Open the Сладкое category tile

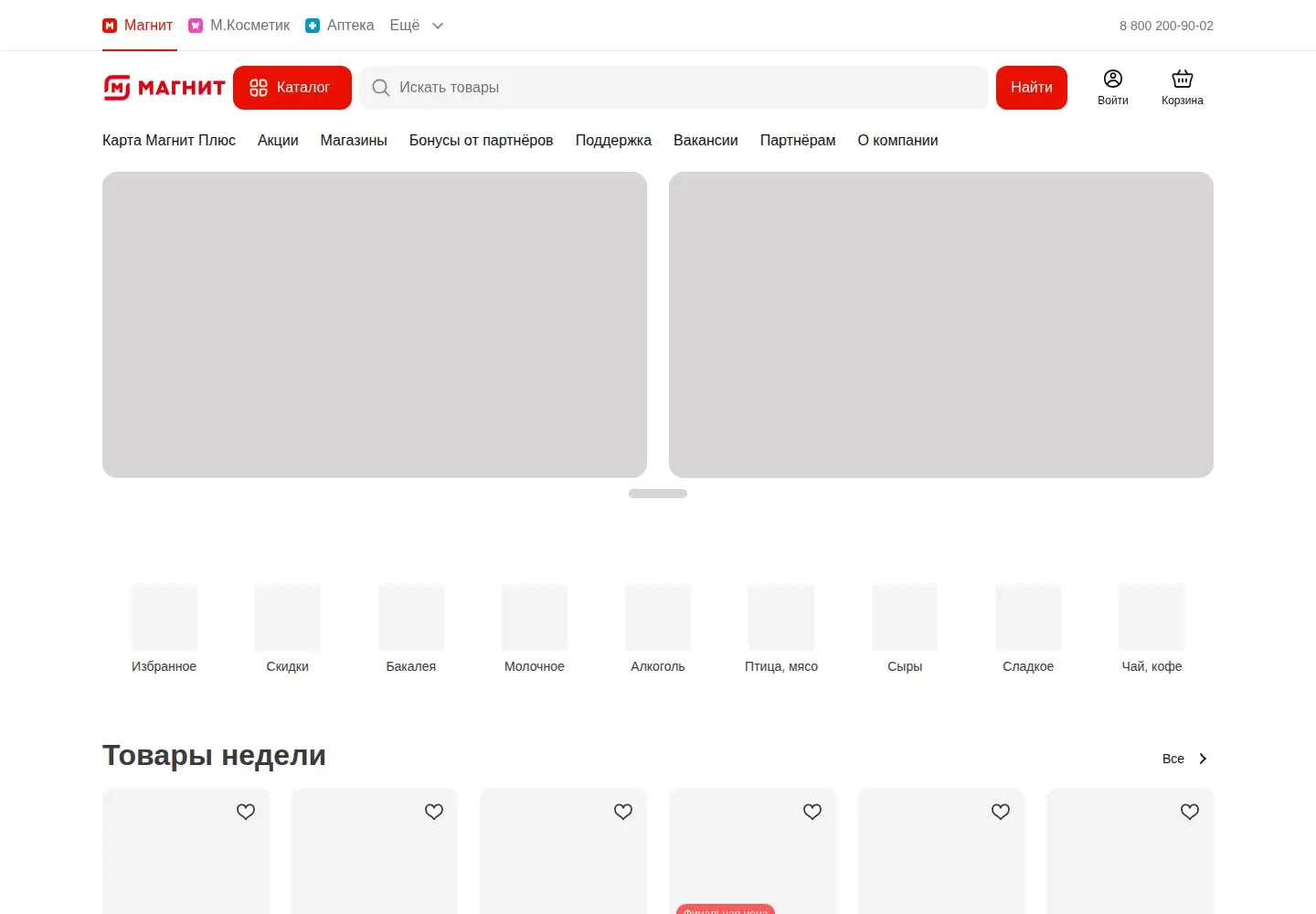click(1028, 629)
